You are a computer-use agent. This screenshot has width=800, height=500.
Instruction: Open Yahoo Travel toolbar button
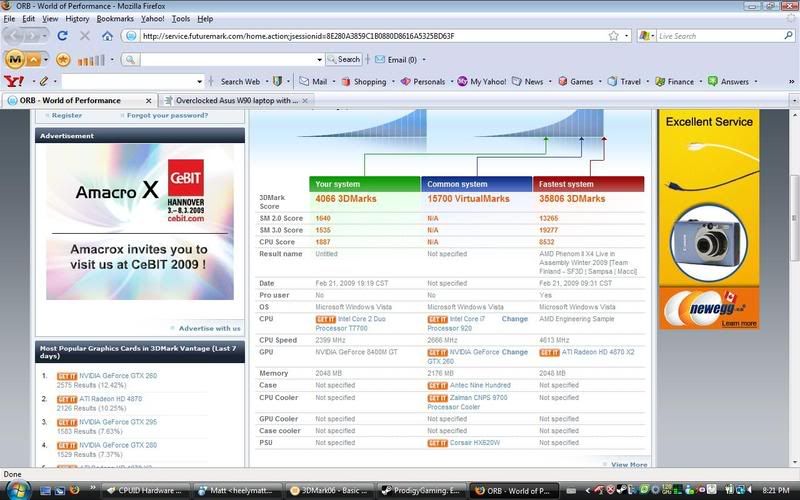point(624,81)
